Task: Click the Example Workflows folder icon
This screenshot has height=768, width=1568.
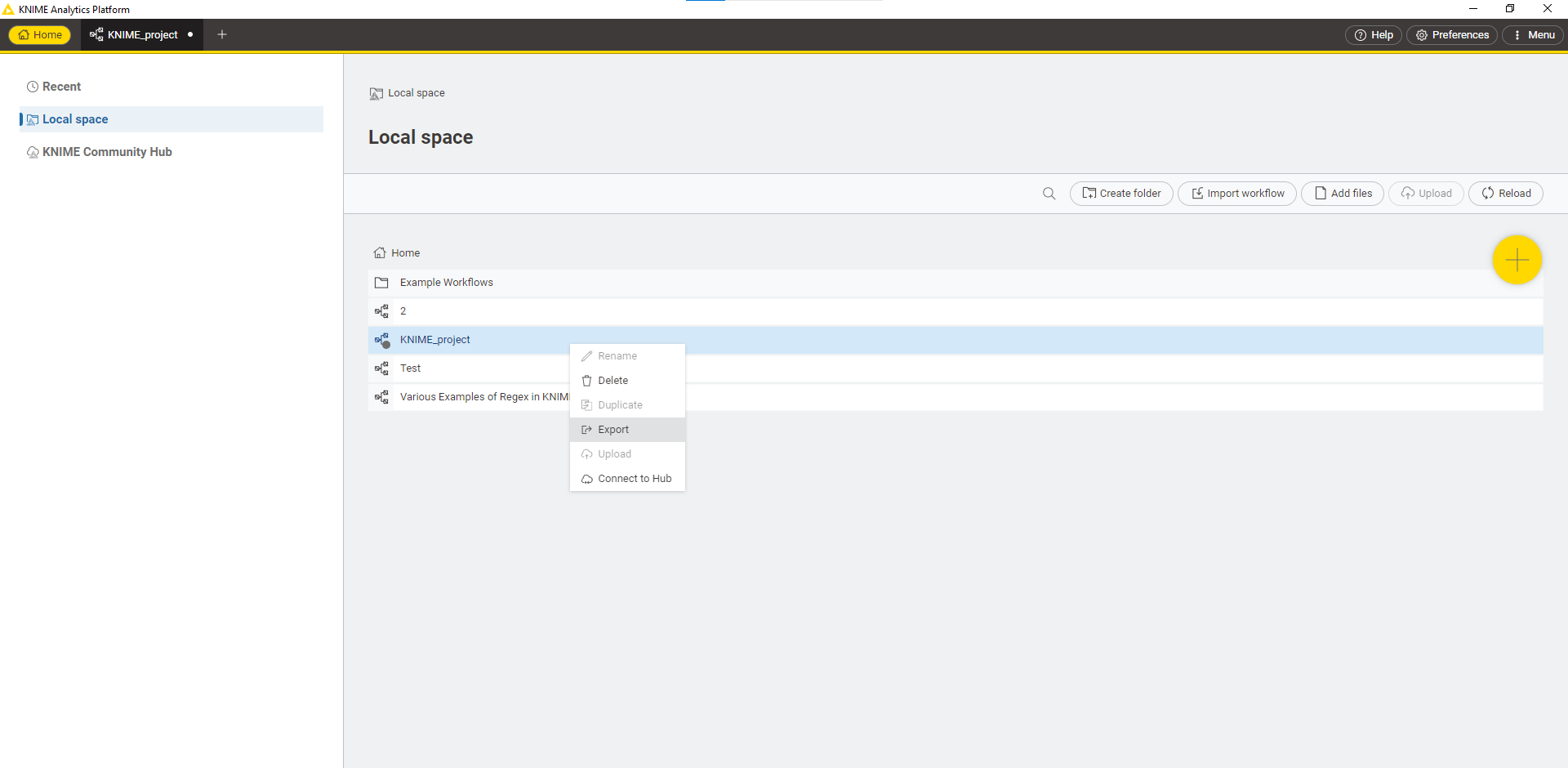Action: point(381,283)
